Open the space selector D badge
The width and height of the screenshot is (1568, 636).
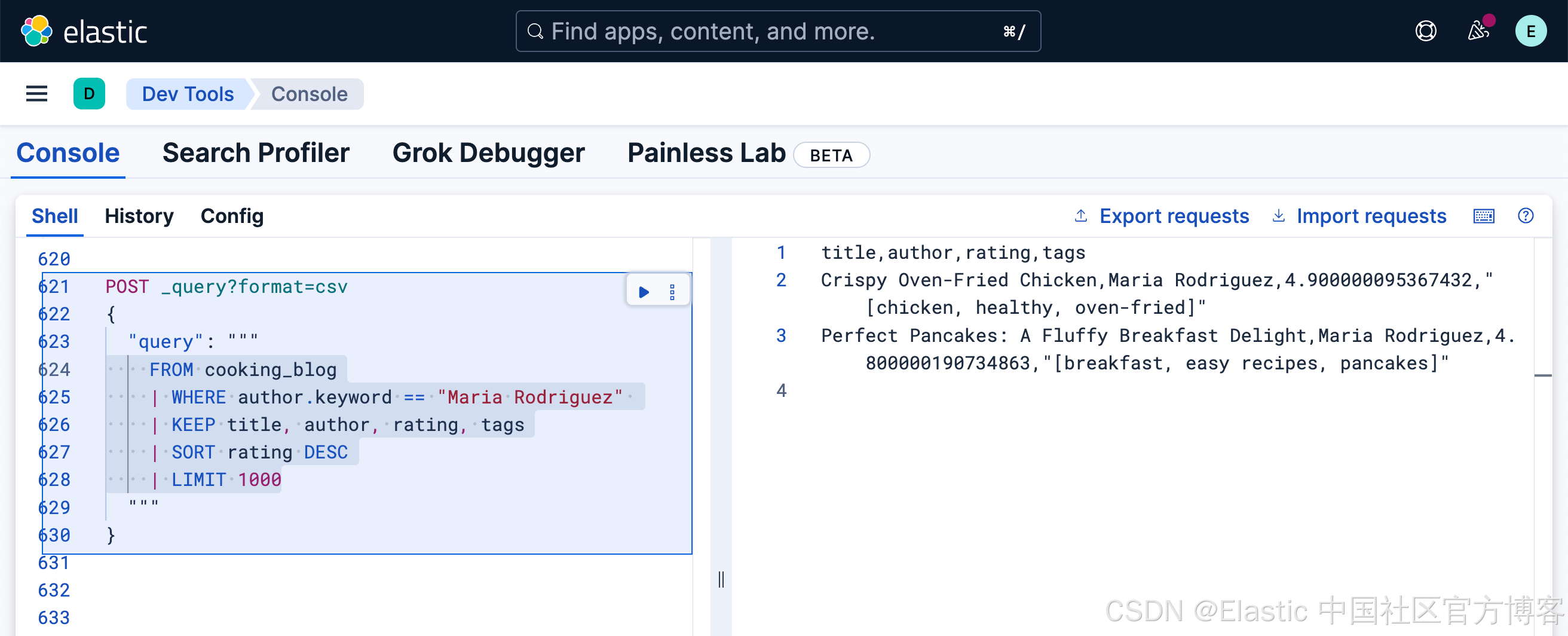point(90,94)
